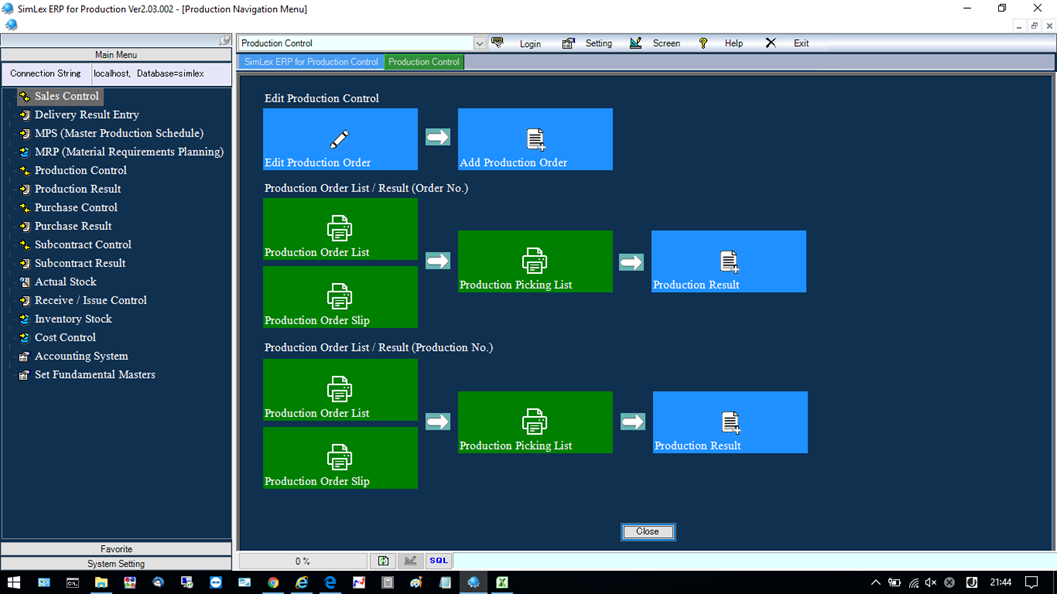Select Subcontract Result menu item

click(80, 263)
